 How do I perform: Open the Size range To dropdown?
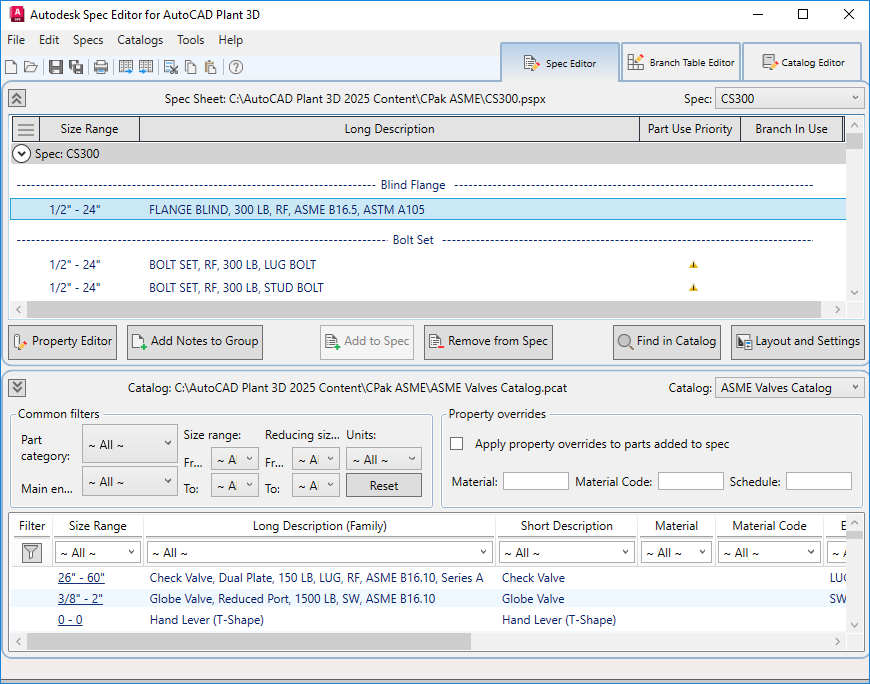point(235,485)
